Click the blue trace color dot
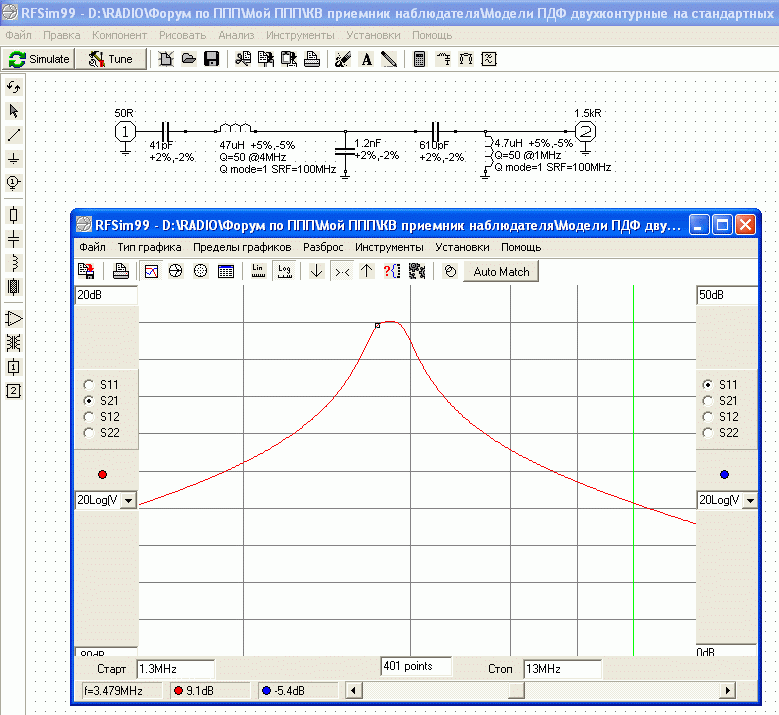The image size is (779, 715). [x=724, y=475]
